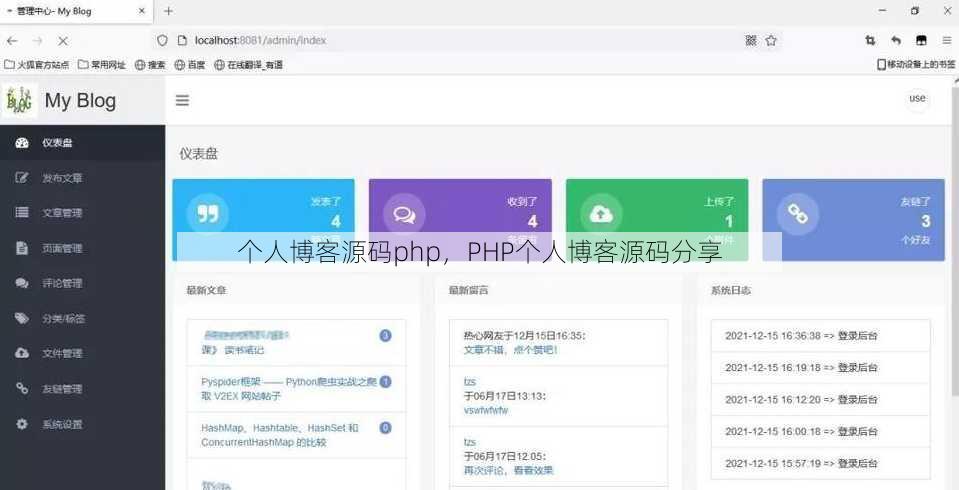This screenshot has height=490, width=959.
Task: Open the use user avatar menu
Action: (917, 98)
